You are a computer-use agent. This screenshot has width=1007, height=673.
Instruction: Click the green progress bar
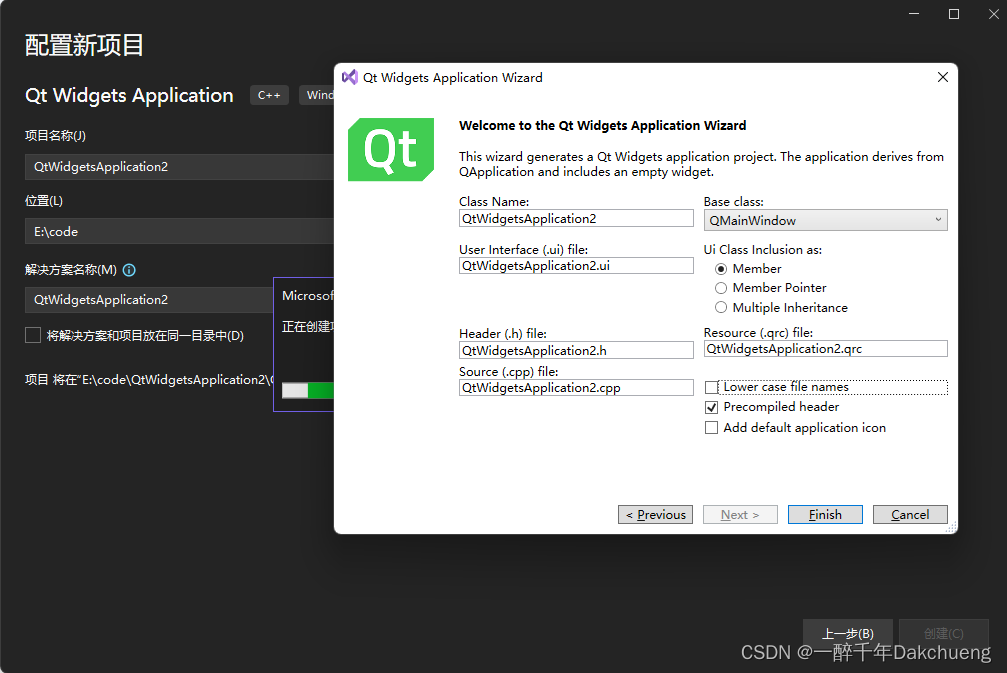(x=308, y=390)
